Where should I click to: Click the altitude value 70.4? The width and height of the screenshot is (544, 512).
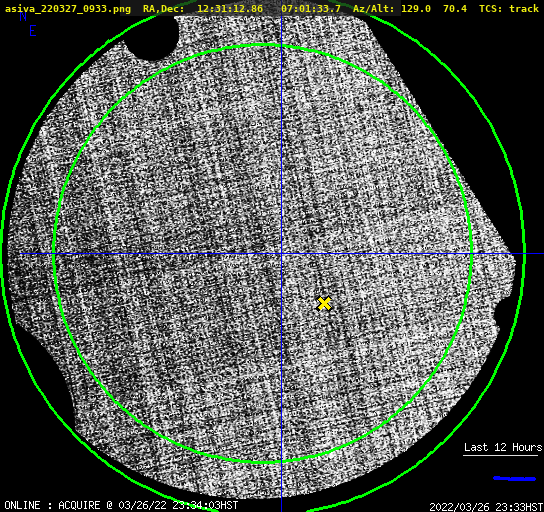click(455, 8)
